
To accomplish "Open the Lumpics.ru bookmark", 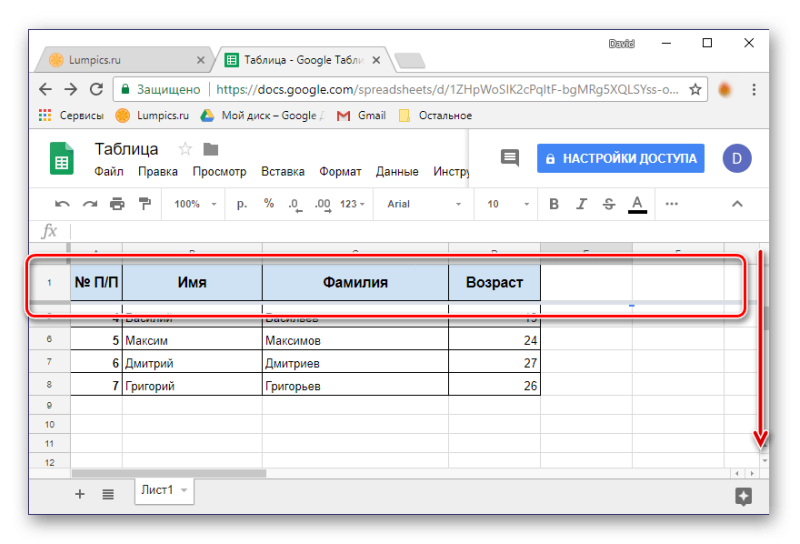I will [x=152, y=115].
